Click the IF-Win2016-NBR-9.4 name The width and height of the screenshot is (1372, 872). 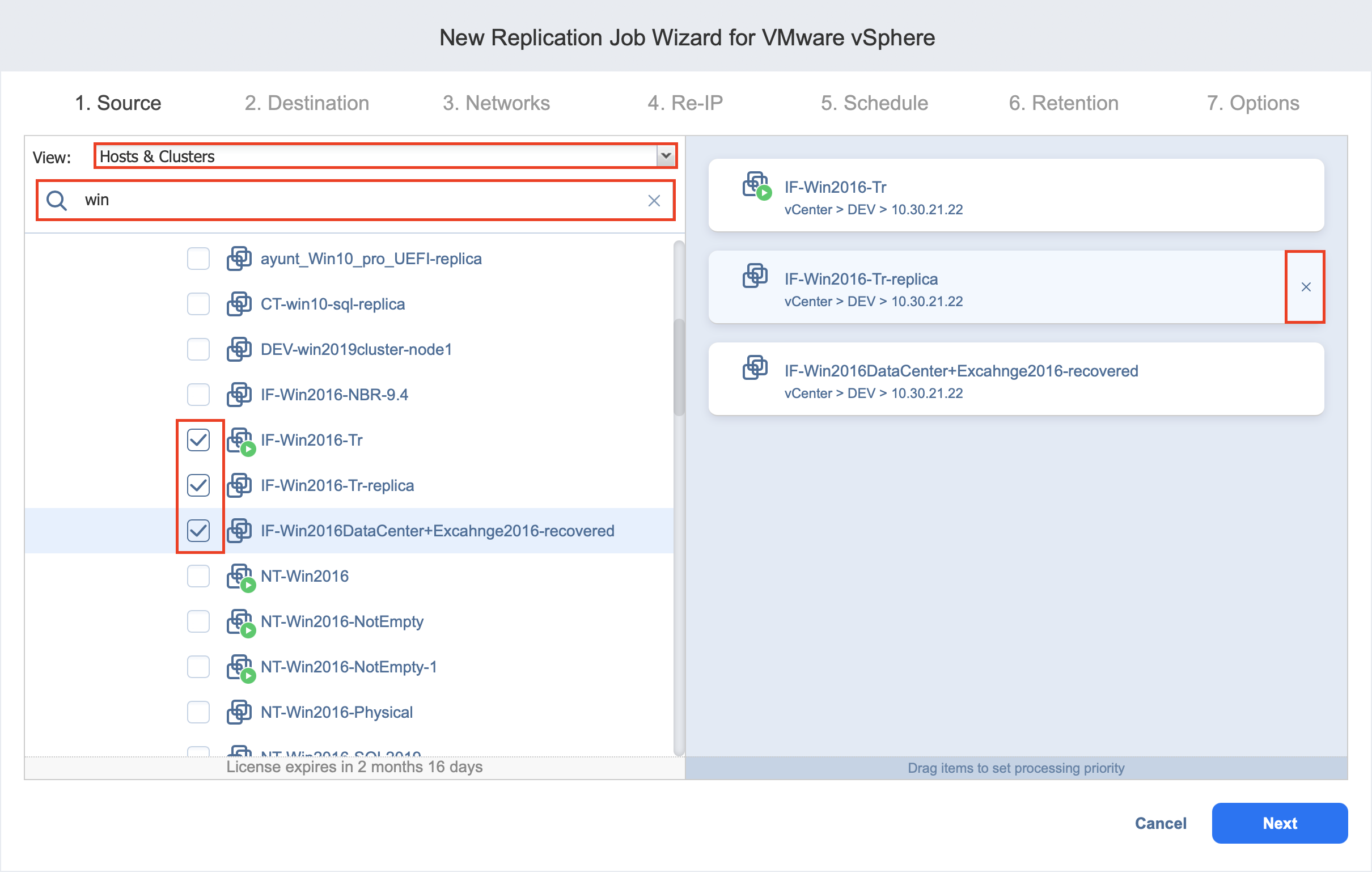tap(334, 395)
